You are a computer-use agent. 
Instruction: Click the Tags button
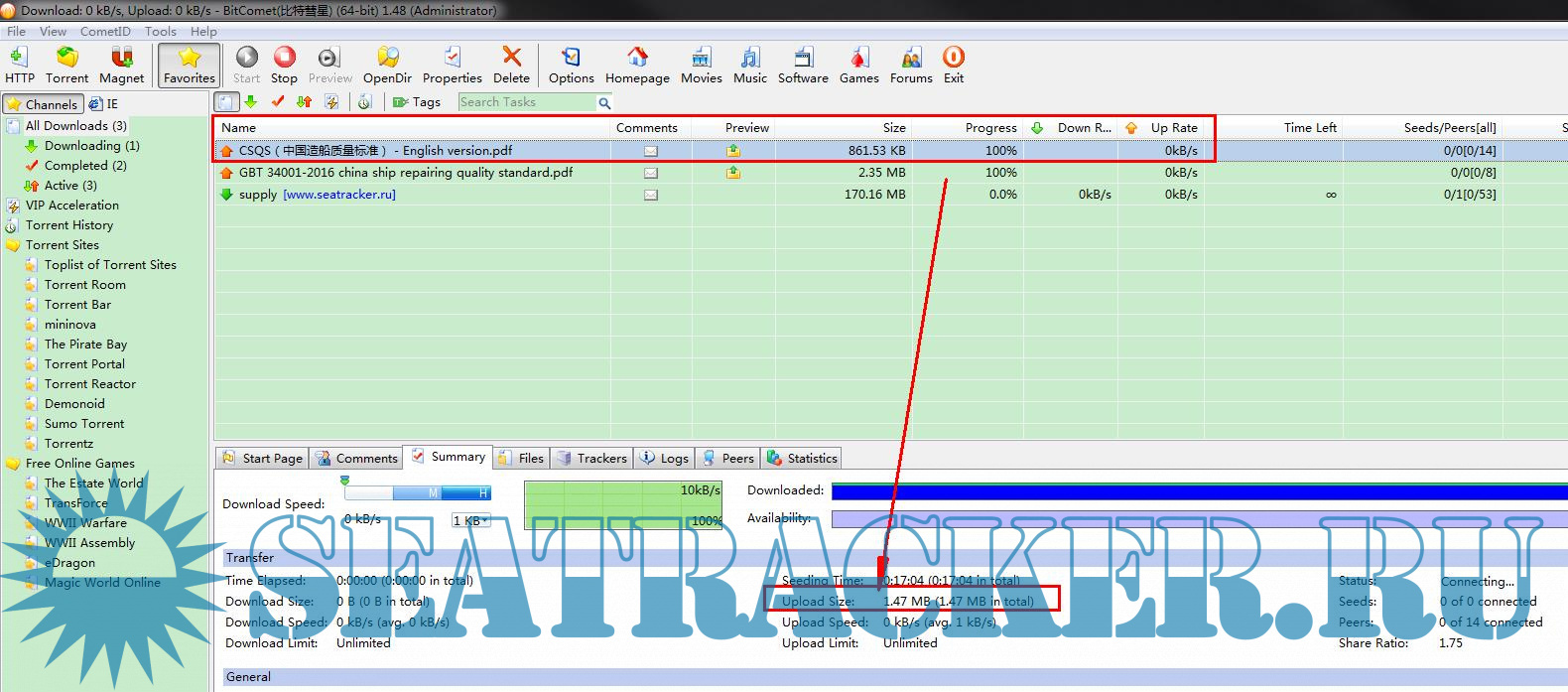point(417,102)
